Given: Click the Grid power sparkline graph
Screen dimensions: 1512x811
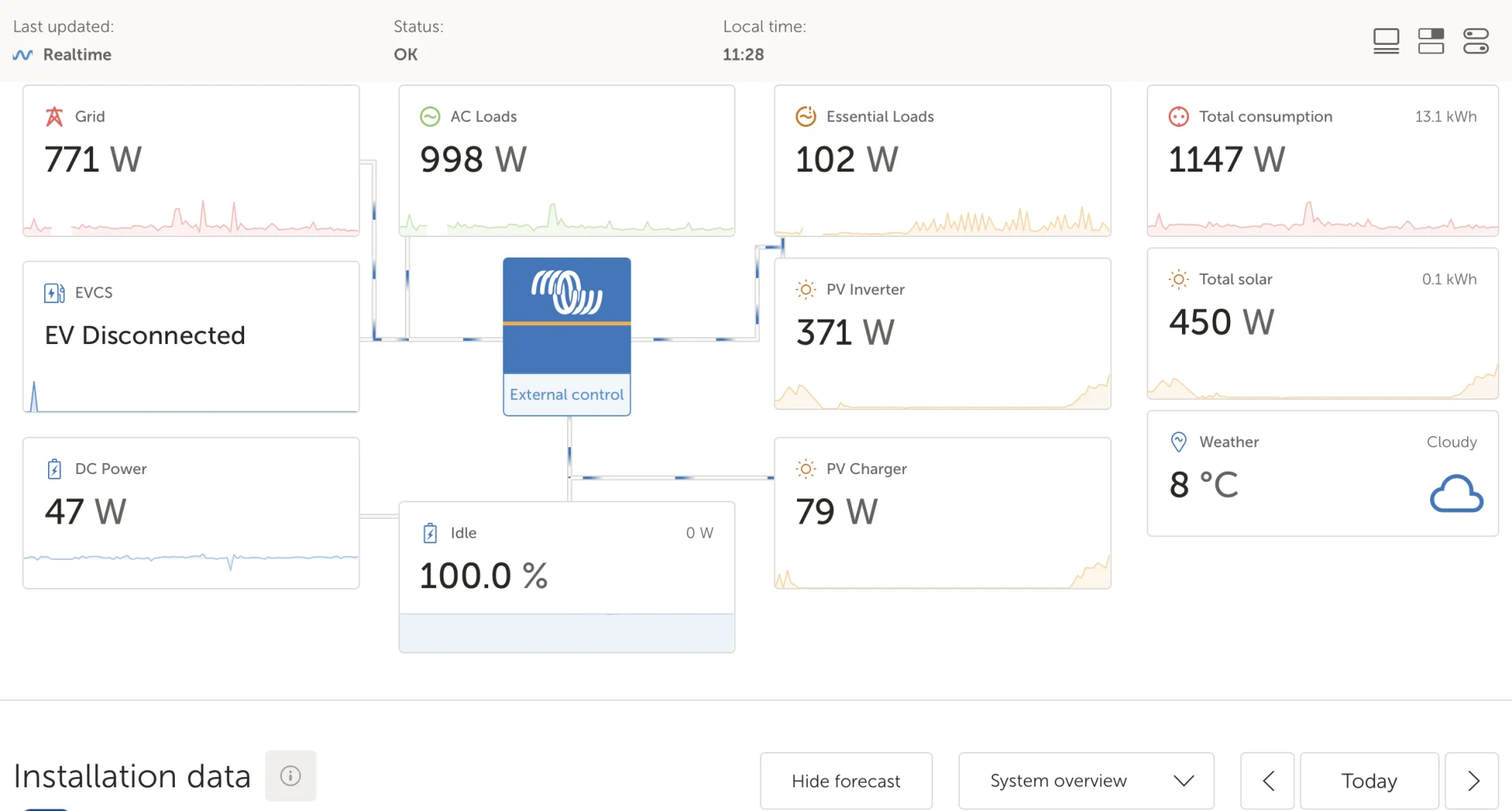Looking at the screenshot, I should pyautogui.click(x=191, y=217).
